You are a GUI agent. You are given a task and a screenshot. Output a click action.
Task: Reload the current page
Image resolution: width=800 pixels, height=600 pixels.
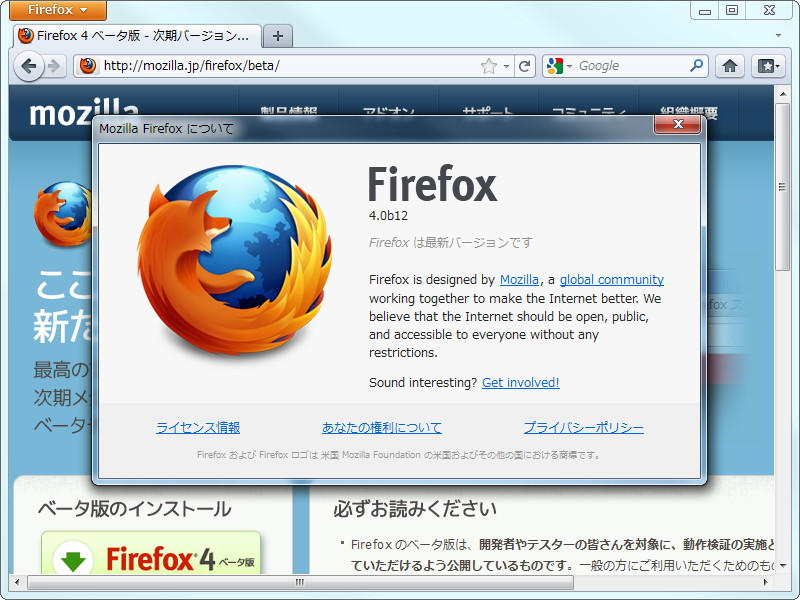tap(524, 66)
